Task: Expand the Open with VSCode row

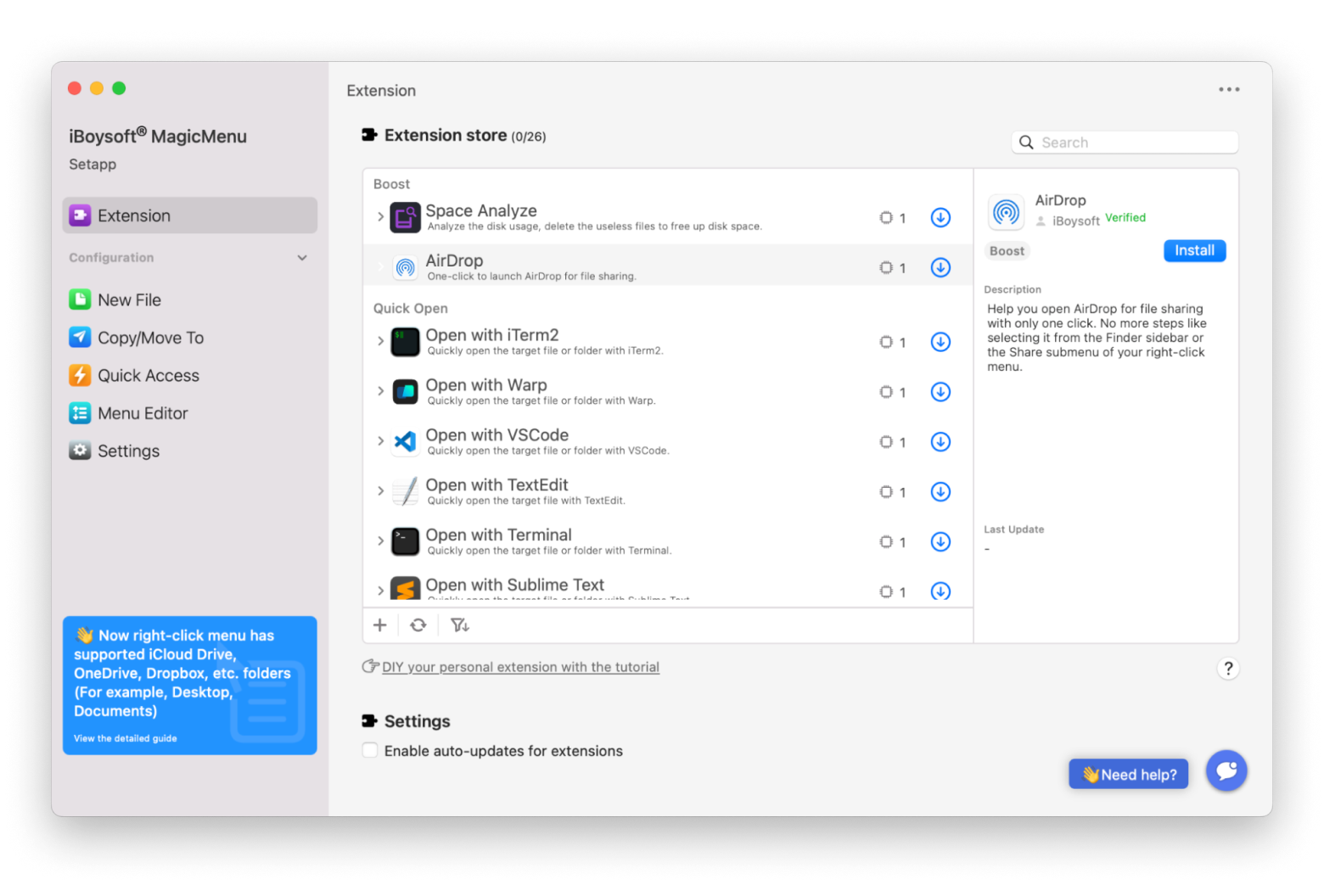Action: point(380,441)
